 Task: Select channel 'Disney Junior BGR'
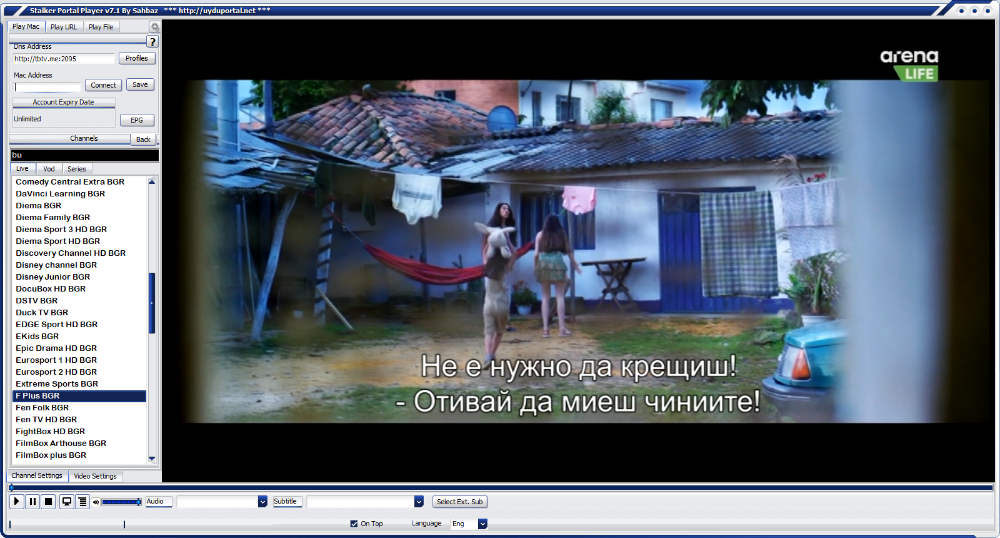pyautogui.click(x=53, y=277)
